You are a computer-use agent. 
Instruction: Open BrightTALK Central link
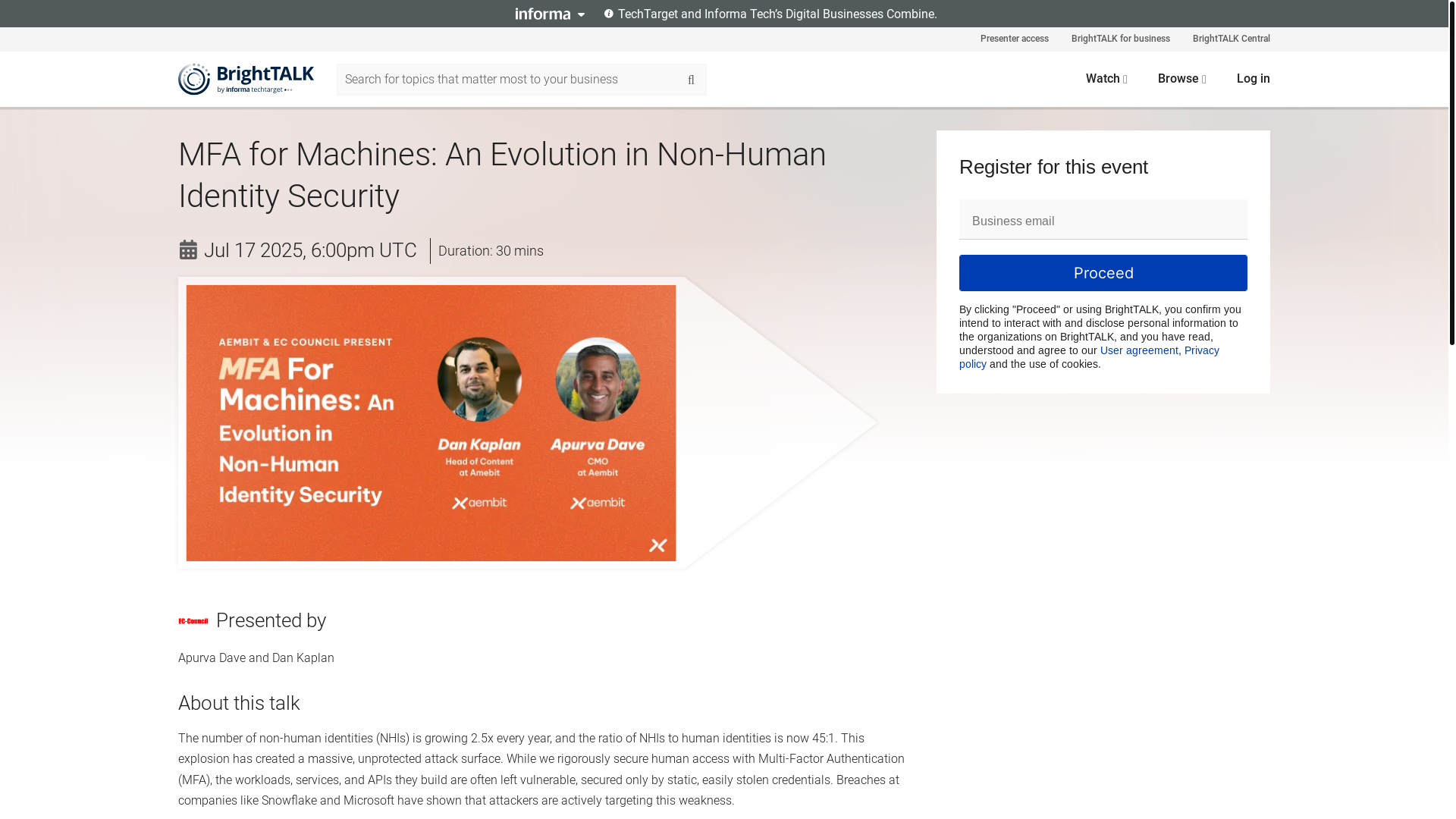[1231, 39]
